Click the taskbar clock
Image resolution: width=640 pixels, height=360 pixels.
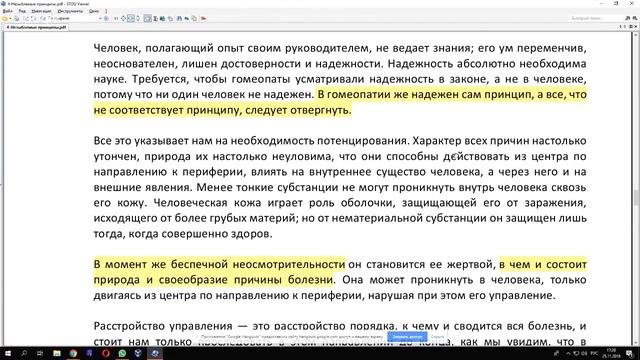click(611, 353)
